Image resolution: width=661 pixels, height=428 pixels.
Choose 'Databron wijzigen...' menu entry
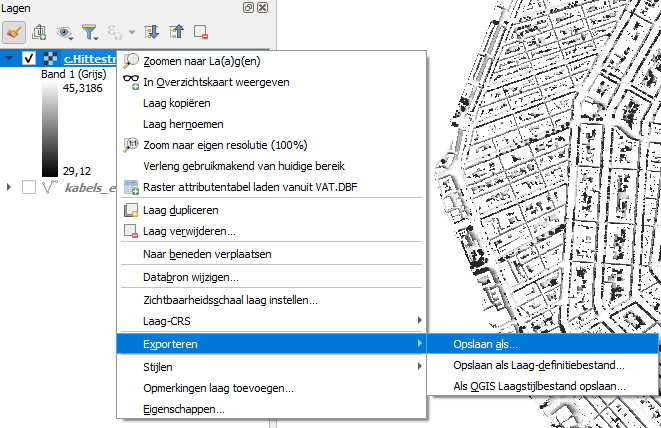coord(271,277)
